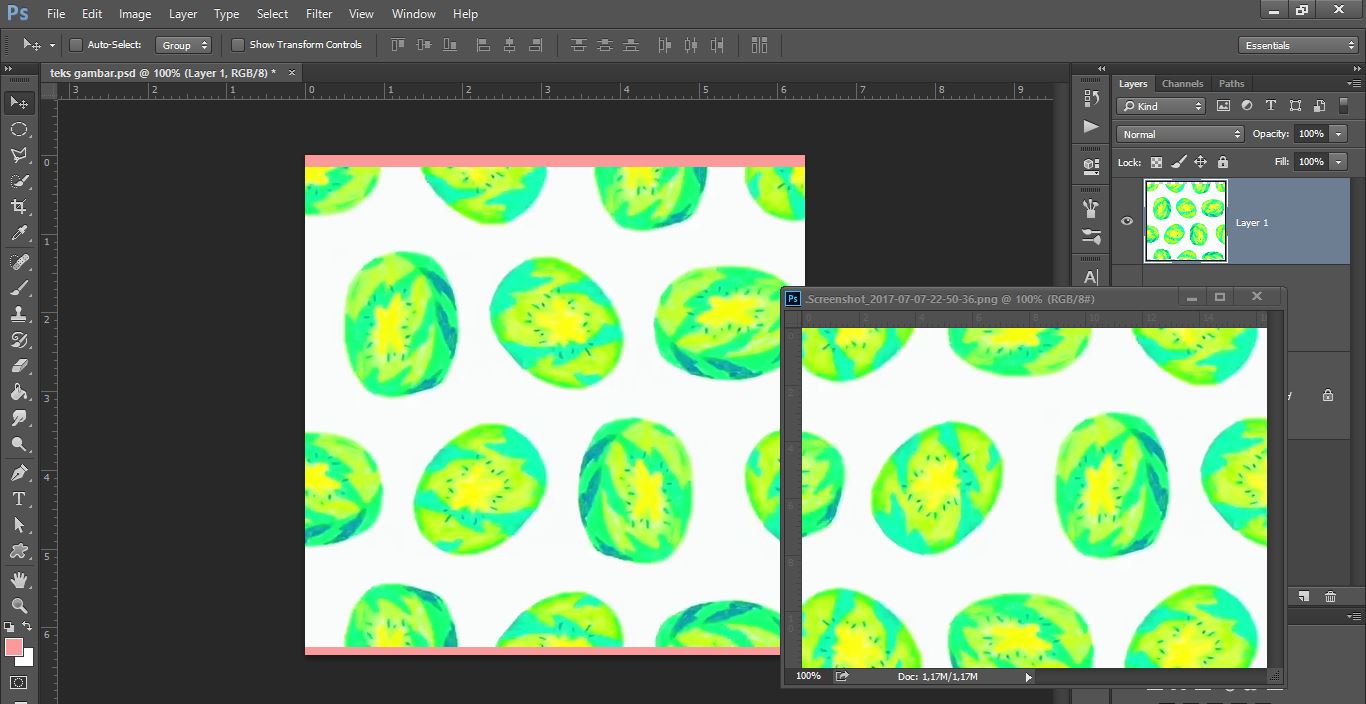Select the Crop tool

18,207
